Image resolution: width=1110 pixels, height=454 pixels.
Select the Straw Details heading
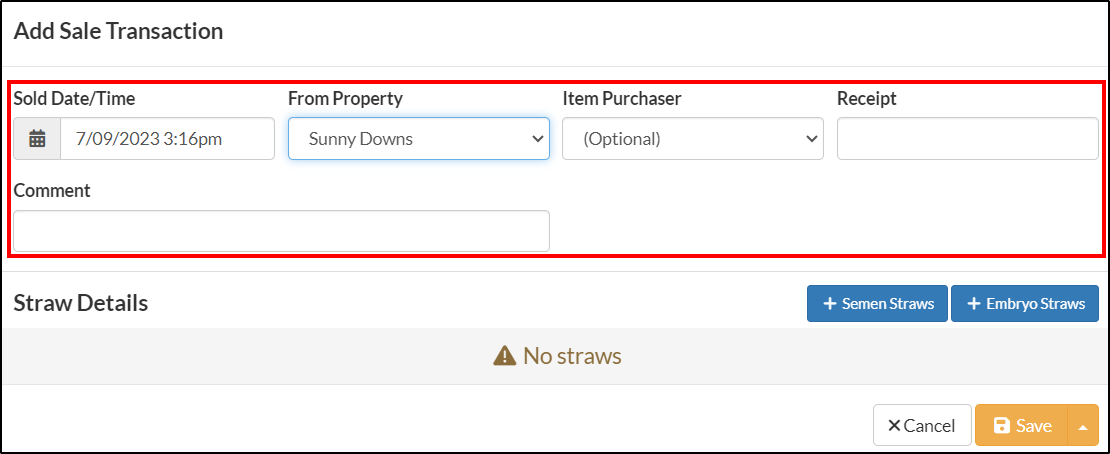tap(81, 303)
